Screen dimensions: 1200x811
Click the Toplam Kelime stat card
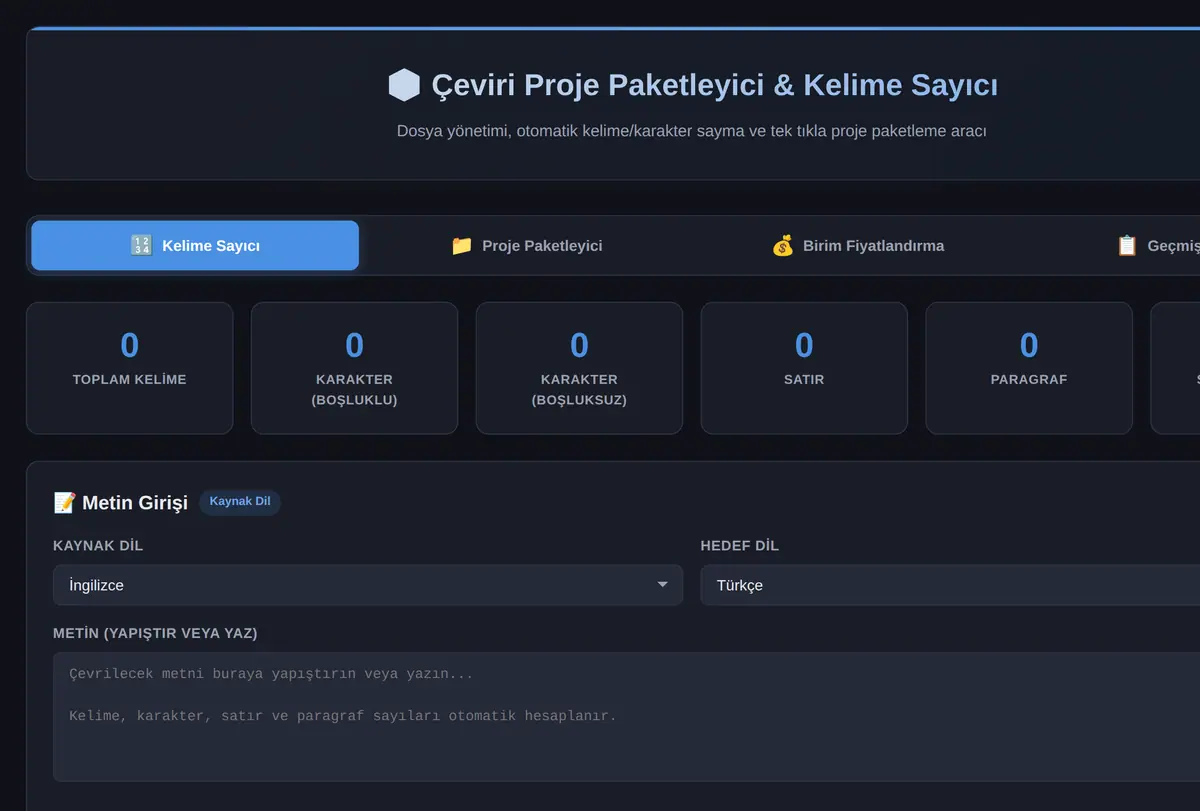pyautogui.click(x=130, y=368)
